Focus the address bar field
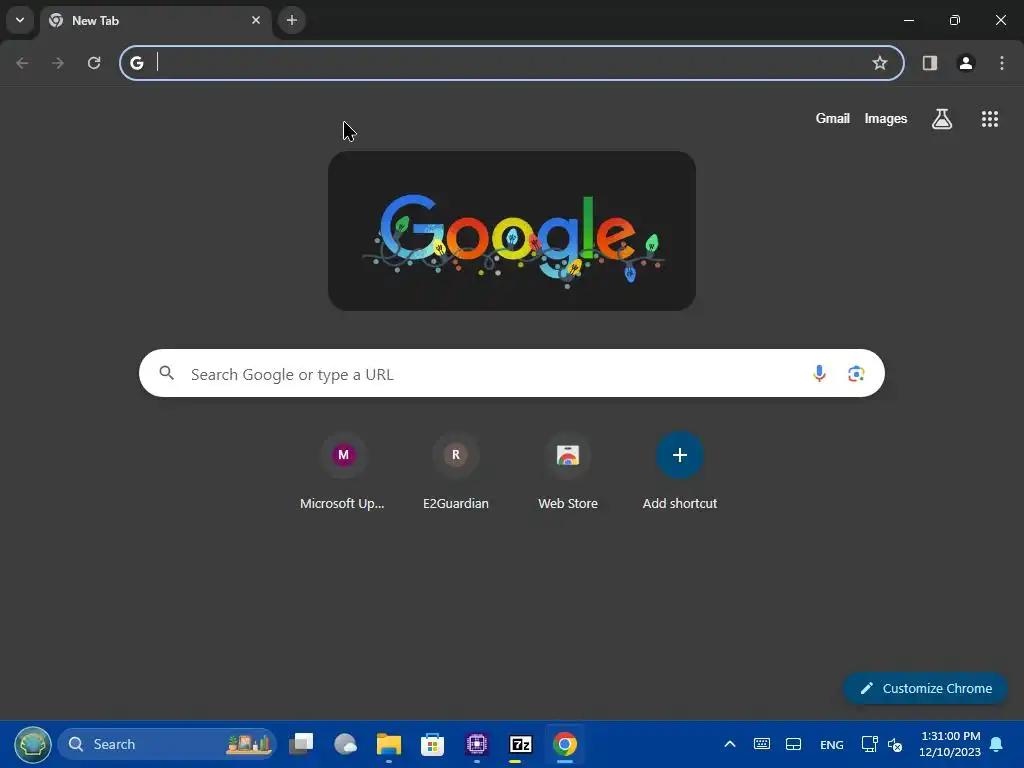1024x768 pixels. click(512, 63)
